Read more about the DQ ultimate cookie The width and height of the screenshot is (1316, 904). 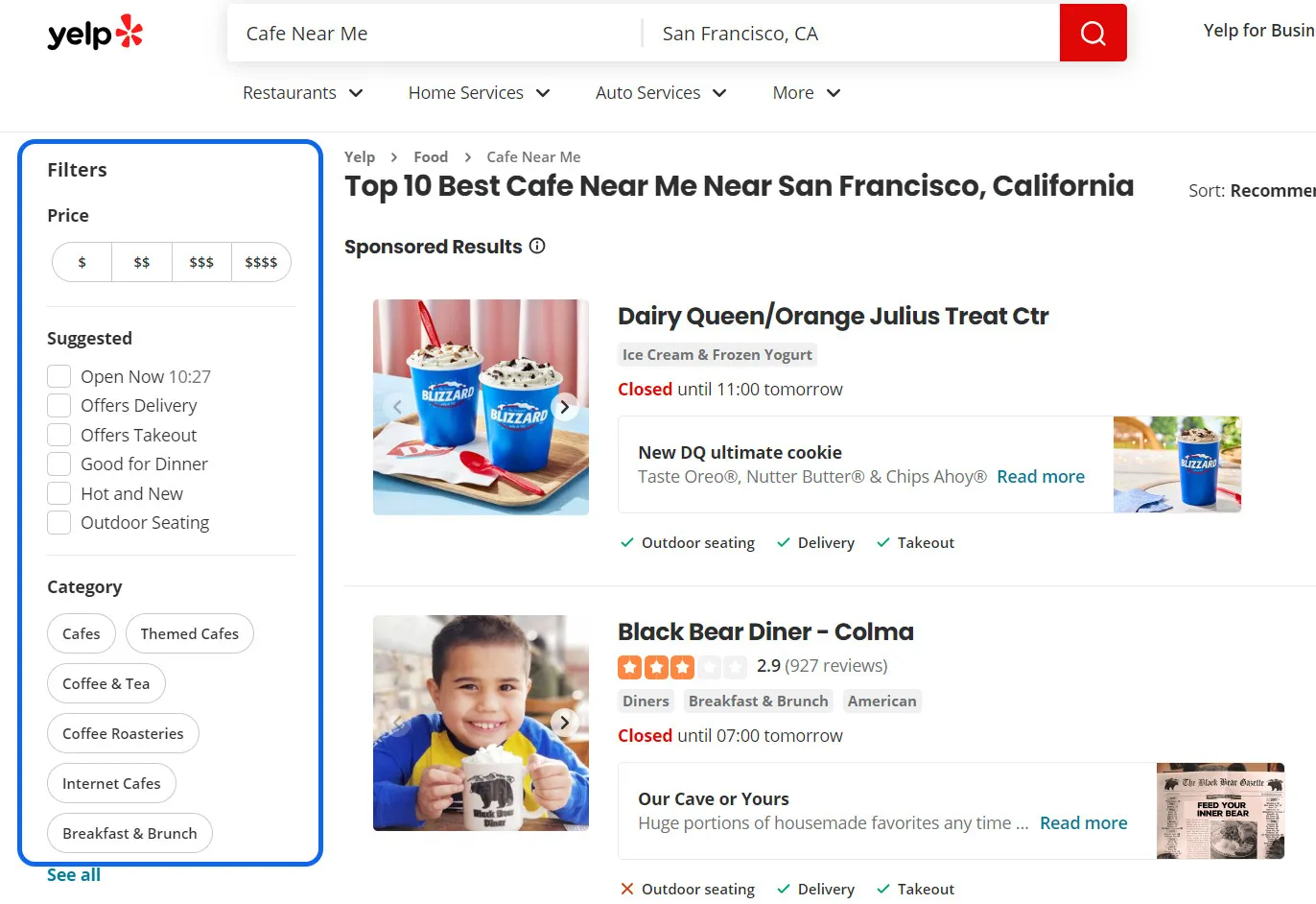pos(1040,476)
